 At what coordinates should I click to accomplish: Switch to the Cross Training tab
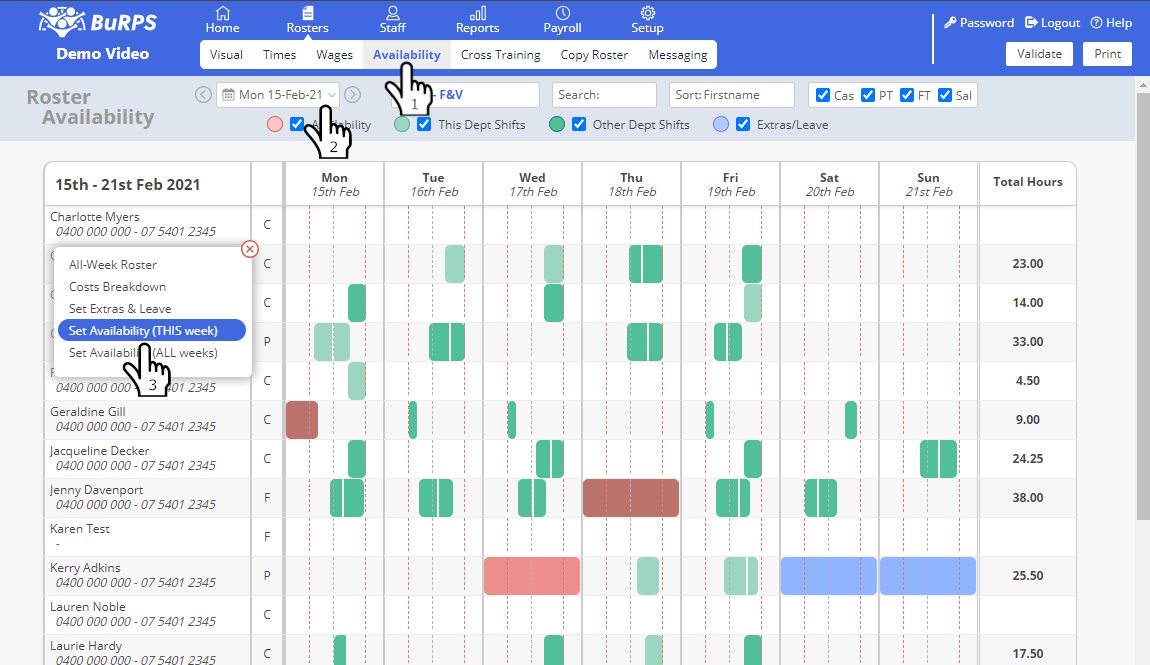(x=500, y=55)
